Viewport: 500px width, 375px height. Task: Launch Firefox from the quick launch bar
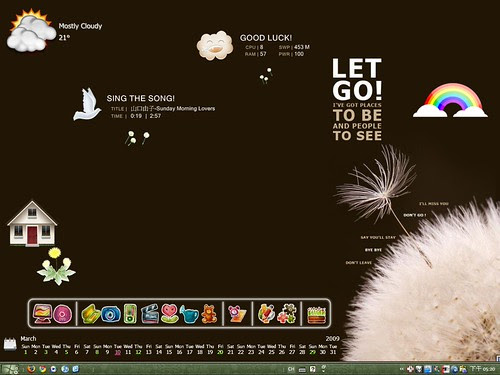point(31,369)
